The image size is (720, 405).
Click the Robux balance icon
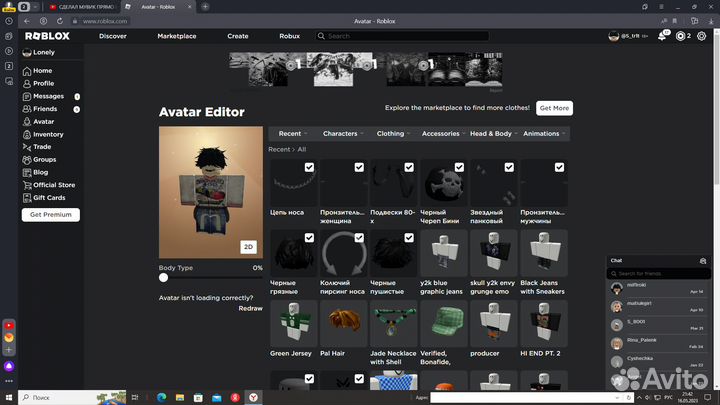coord(681,36)
